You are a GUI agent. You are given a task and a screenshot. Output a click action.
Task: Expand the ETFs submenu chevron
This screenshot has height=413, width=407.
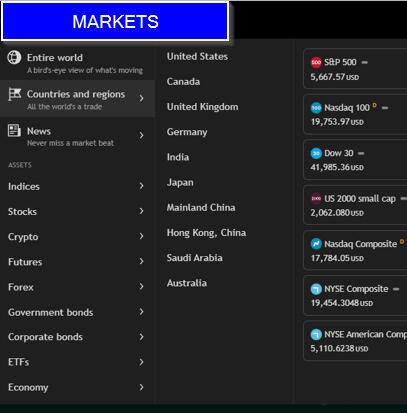pos(141,362)
